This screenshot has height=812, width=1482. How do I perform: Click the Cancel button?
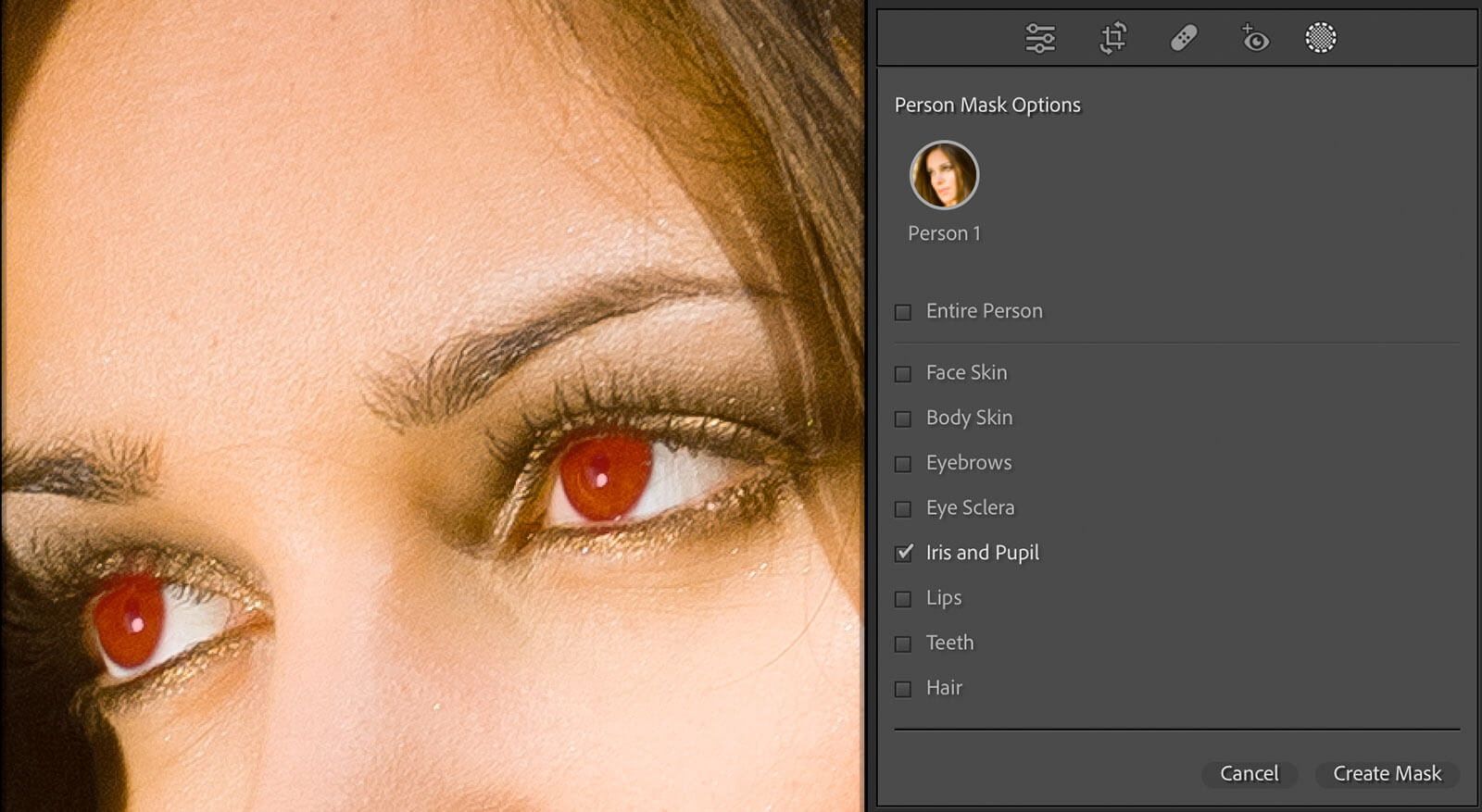[1249, 773]
